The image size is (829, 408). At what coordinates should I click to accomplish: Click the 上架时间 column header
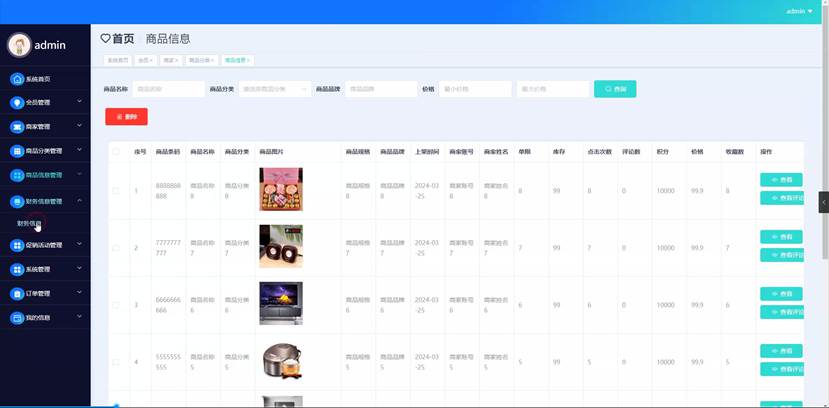(x=426, y=152)
